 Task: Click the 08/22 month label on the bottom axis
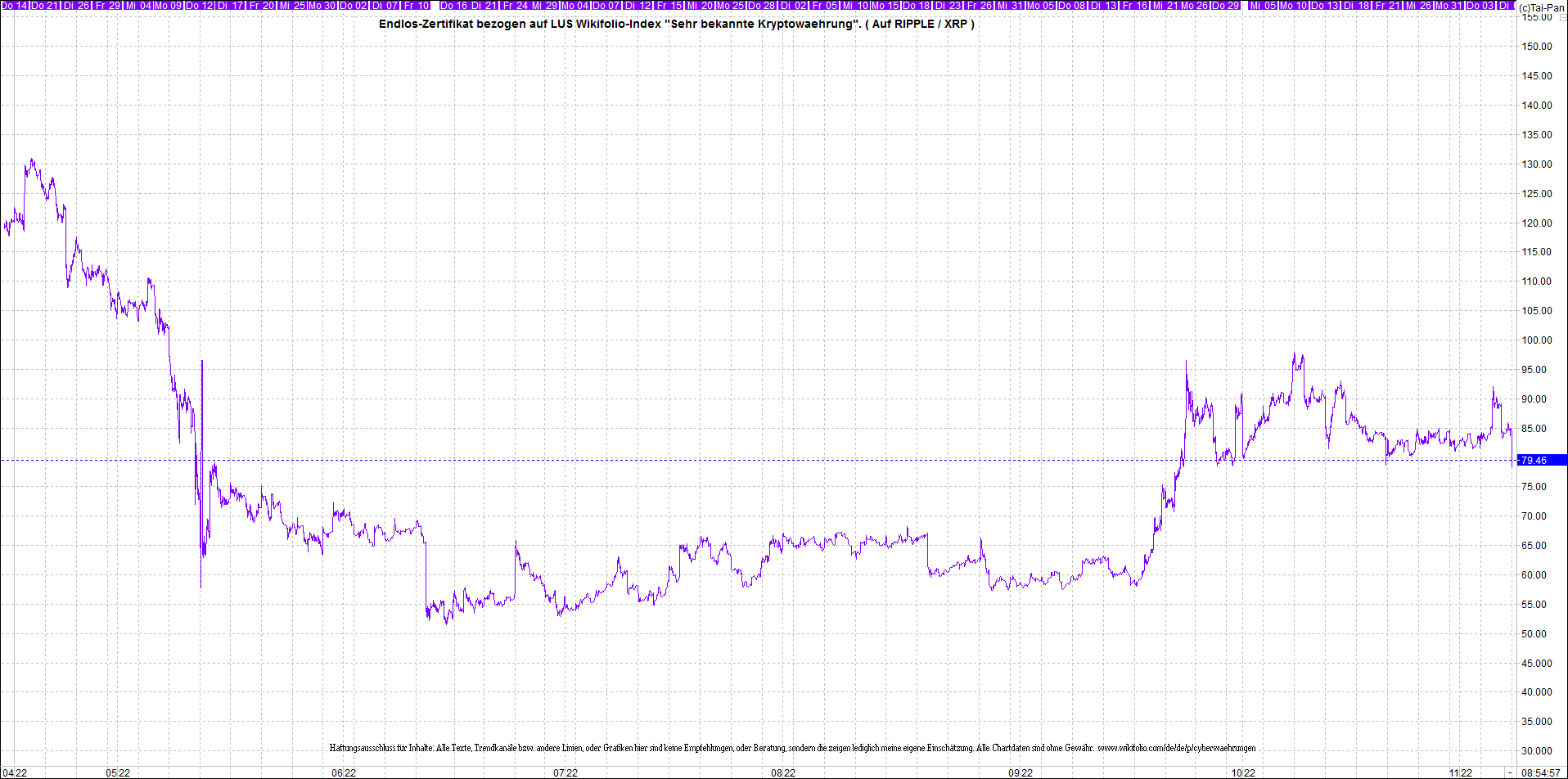click(x=783, y=772)
